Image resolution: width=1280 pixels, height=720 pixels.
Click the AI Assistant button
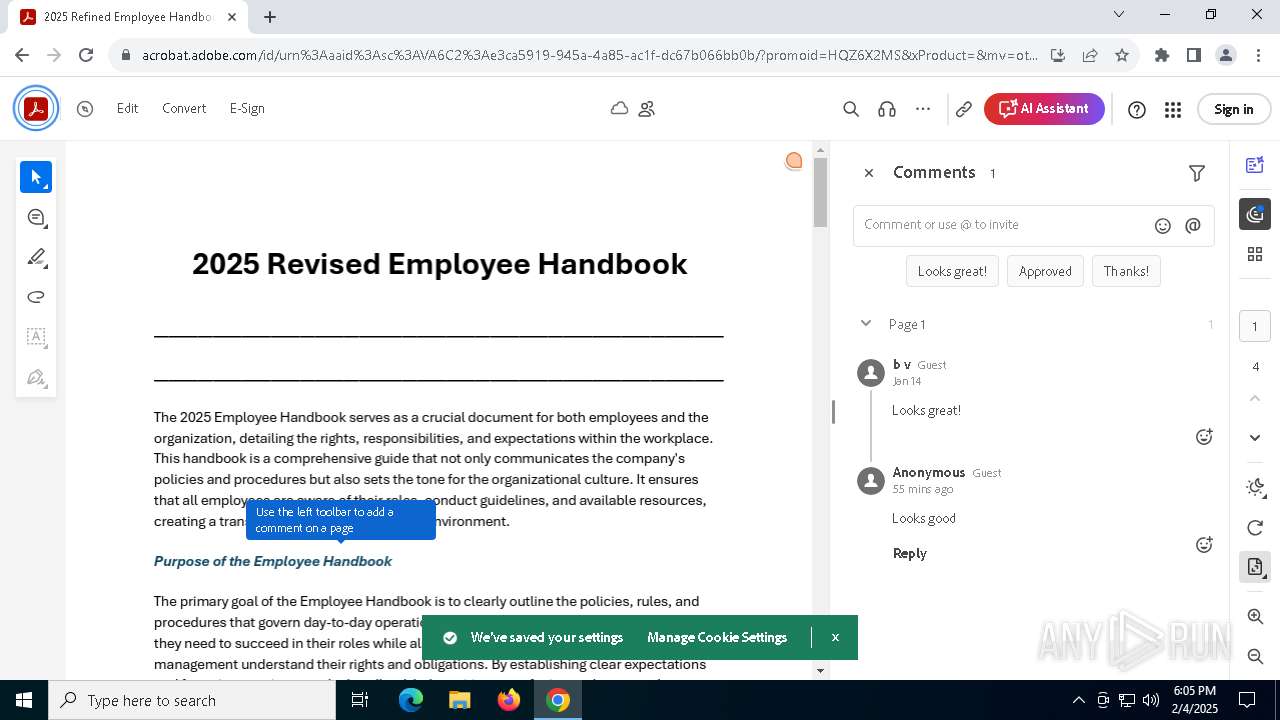(x=1044, y=109)
